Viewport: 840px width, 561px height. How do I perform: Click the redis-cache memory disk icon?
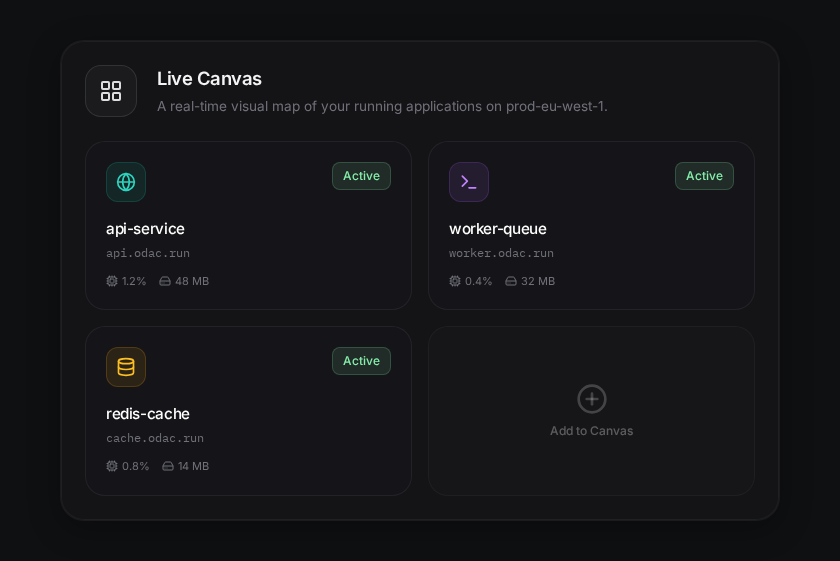(x=168, y=466)
